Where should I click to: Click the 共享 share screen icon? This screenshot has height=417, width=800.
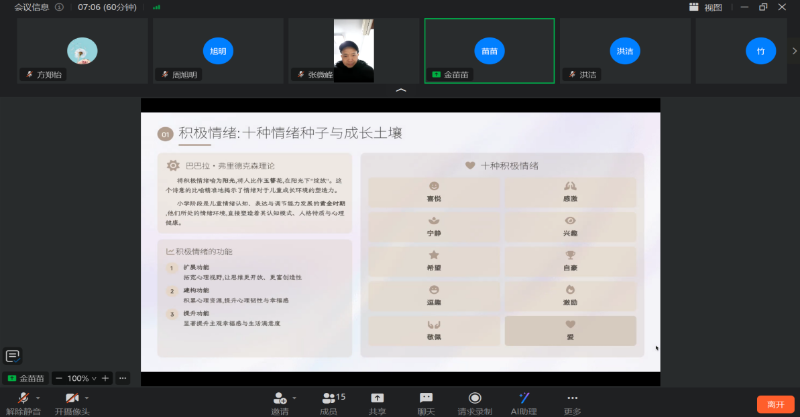[377, 400]
